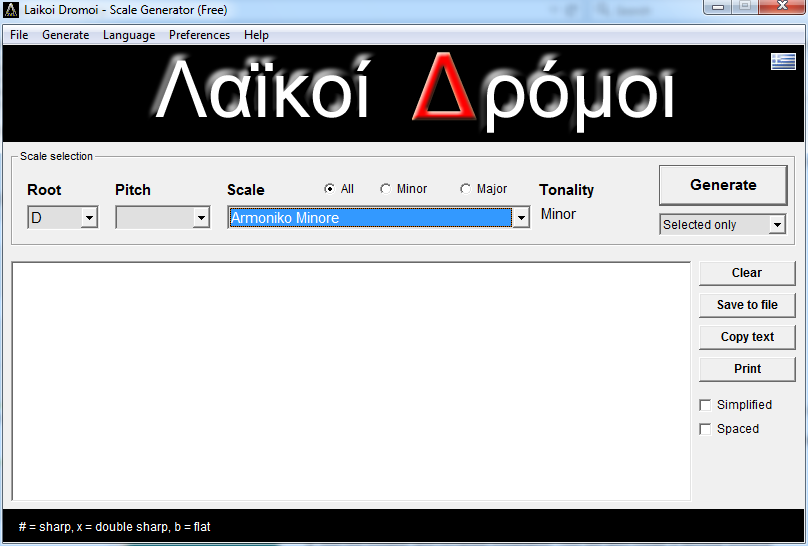
Task: Select the Major scale filter radio button
Action: [x=465, y=189]
